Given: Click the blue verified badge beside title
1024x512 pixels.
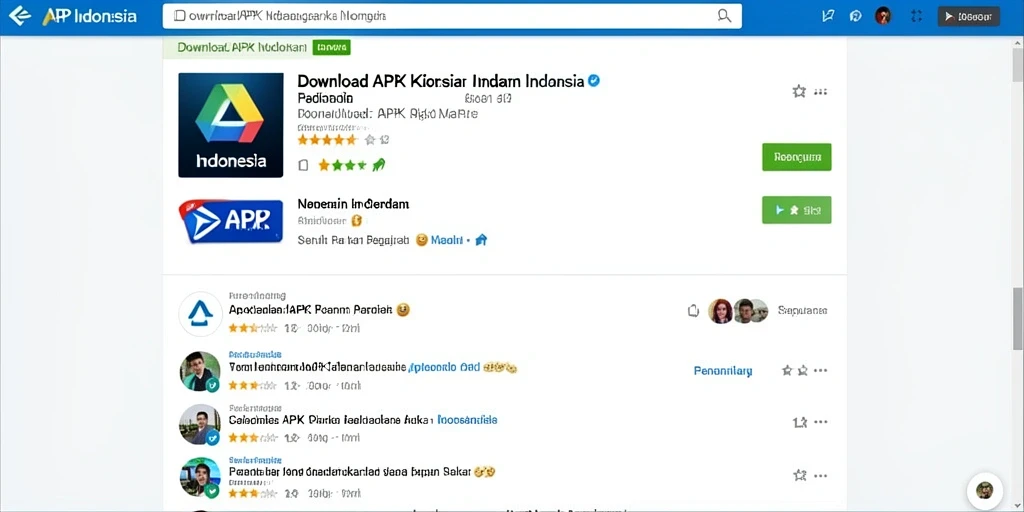Looking at the screenshot, I should [594, 81].
